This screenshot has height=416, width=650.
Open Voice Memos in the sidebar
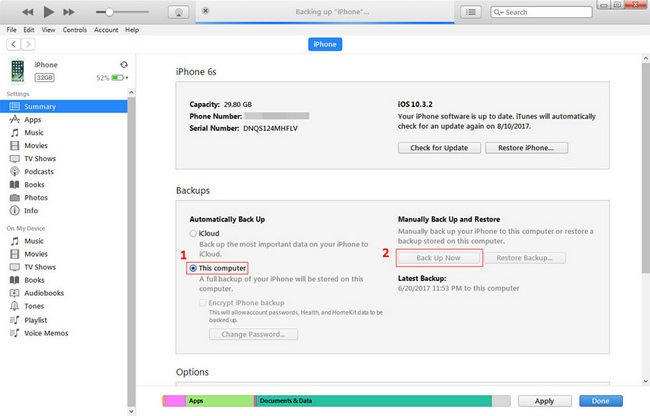point(46,333)
